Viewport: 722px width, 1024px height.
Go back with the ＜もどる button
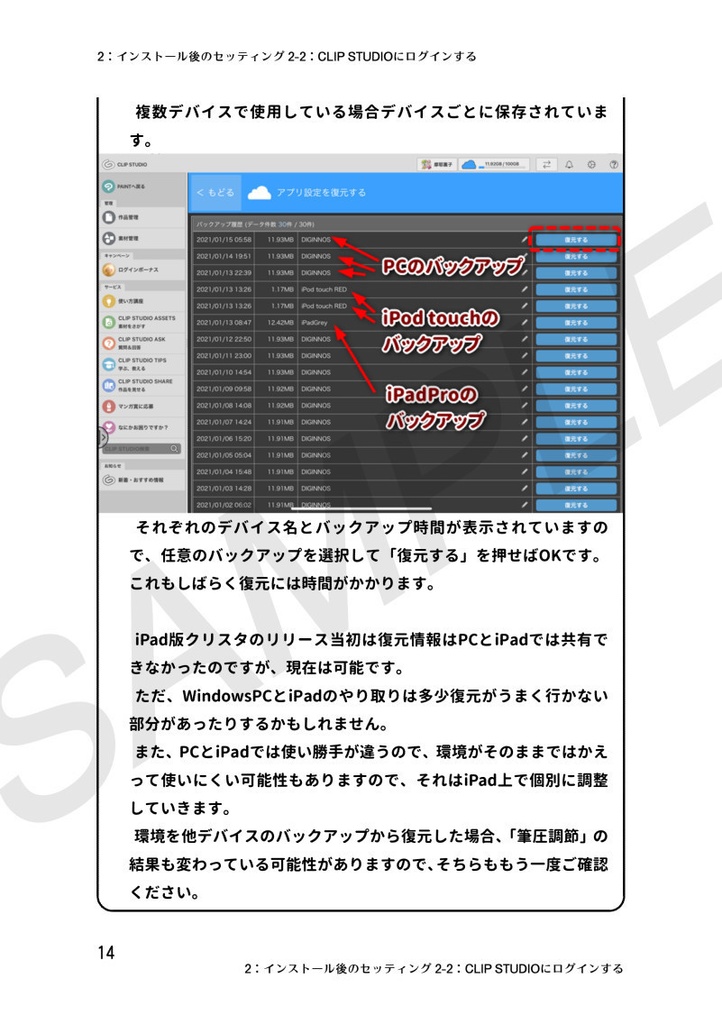(x=215, y=193)
